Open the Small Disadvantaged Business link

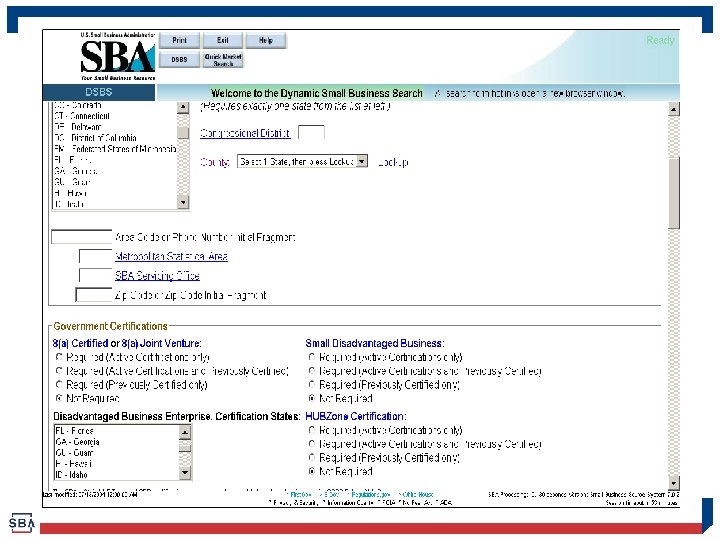374,343
